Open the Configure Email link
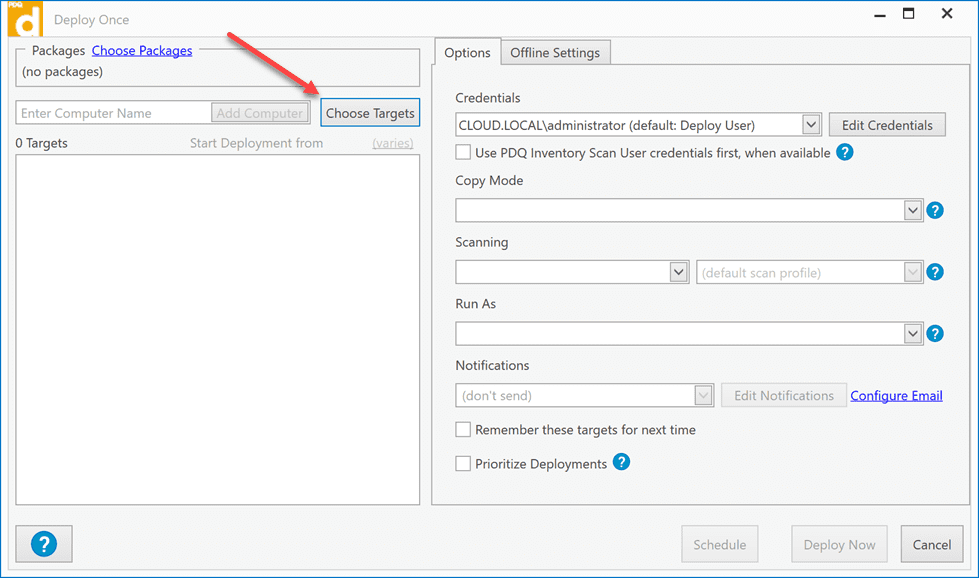This screenshot has width=979, height=578. [896, 396]
